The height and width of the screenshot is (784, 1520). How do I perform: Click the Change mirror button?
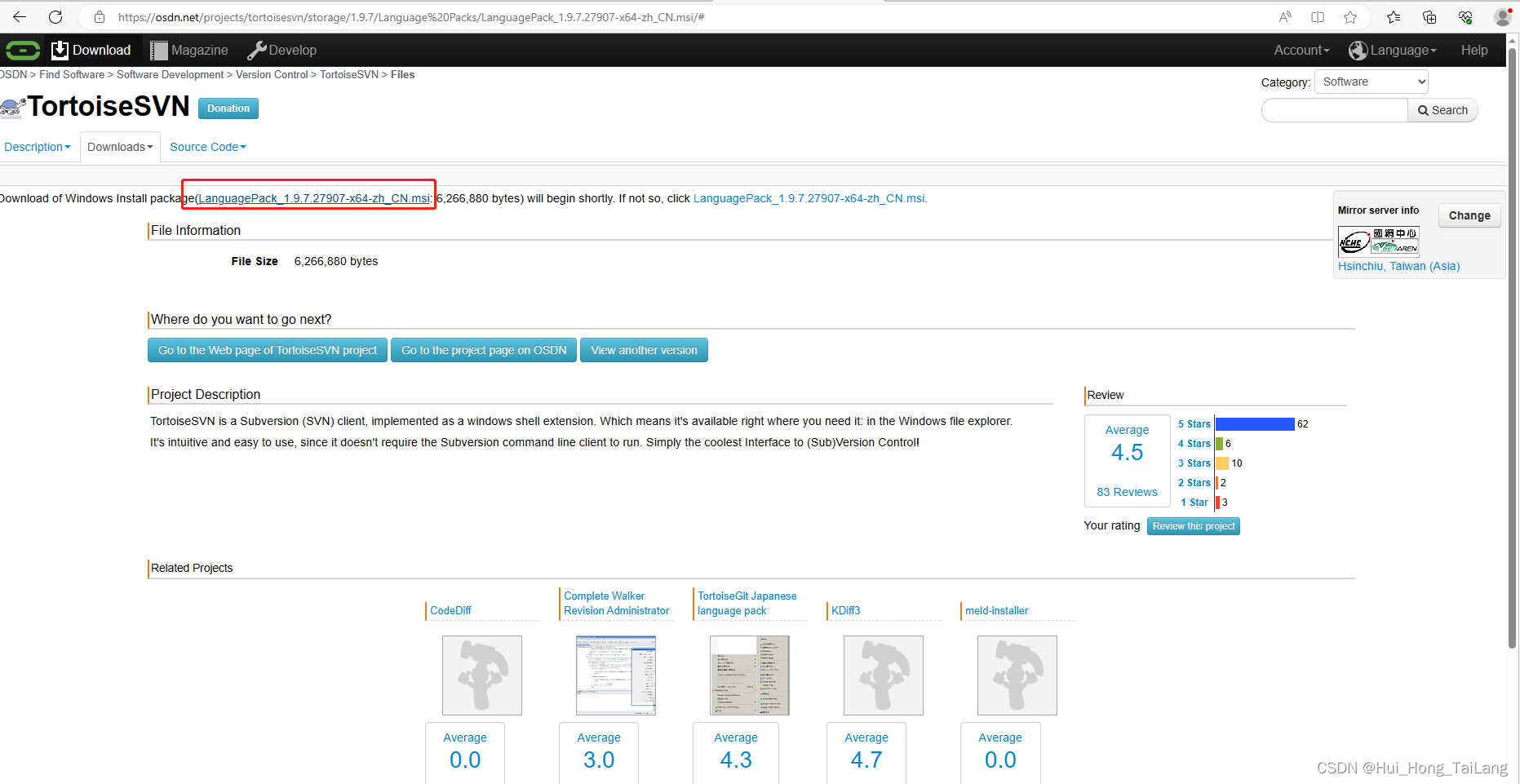pyautogui.click(x=1469, y=215)
